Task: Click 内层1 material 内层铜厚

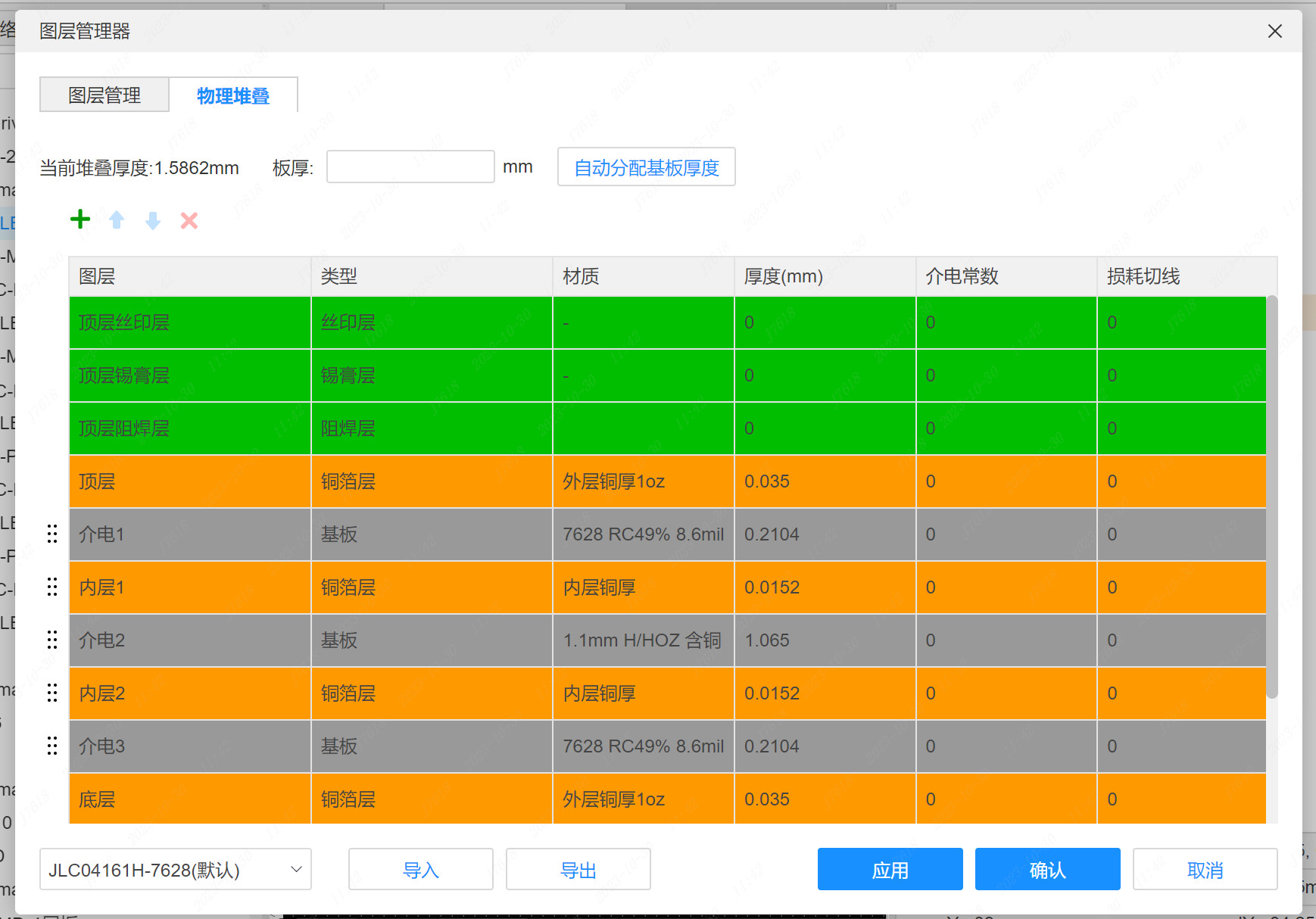Action: (644, 587)
